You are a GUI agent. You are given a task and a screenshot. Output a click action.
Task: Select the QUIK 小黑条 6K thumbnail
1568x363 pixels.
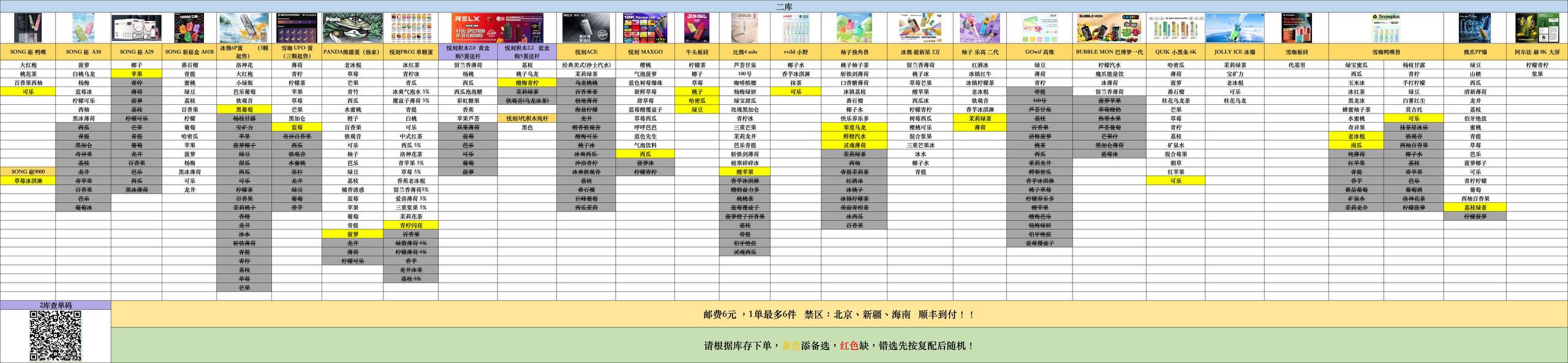(1175, 28)
